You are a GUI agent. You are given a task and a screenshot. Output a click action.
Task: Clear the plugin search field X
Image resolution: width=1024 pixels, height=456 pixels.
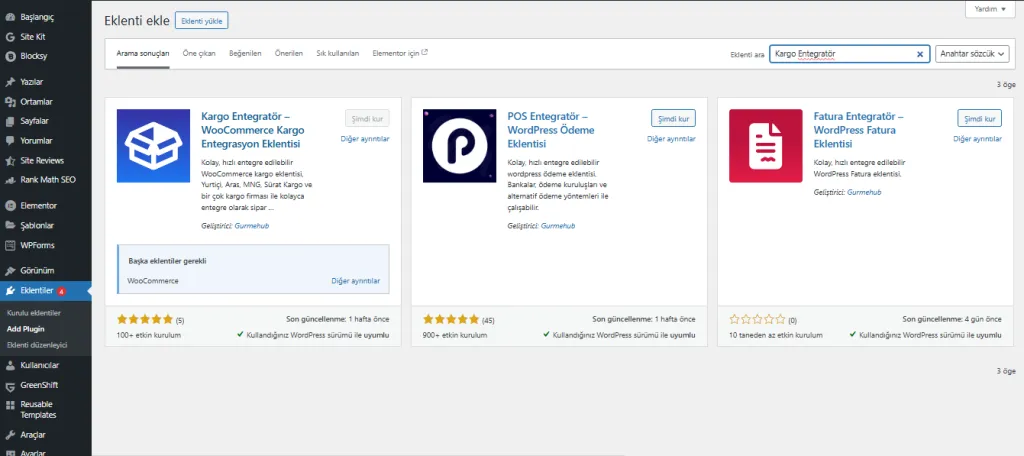pyautogui.click(x=920, y=54)
